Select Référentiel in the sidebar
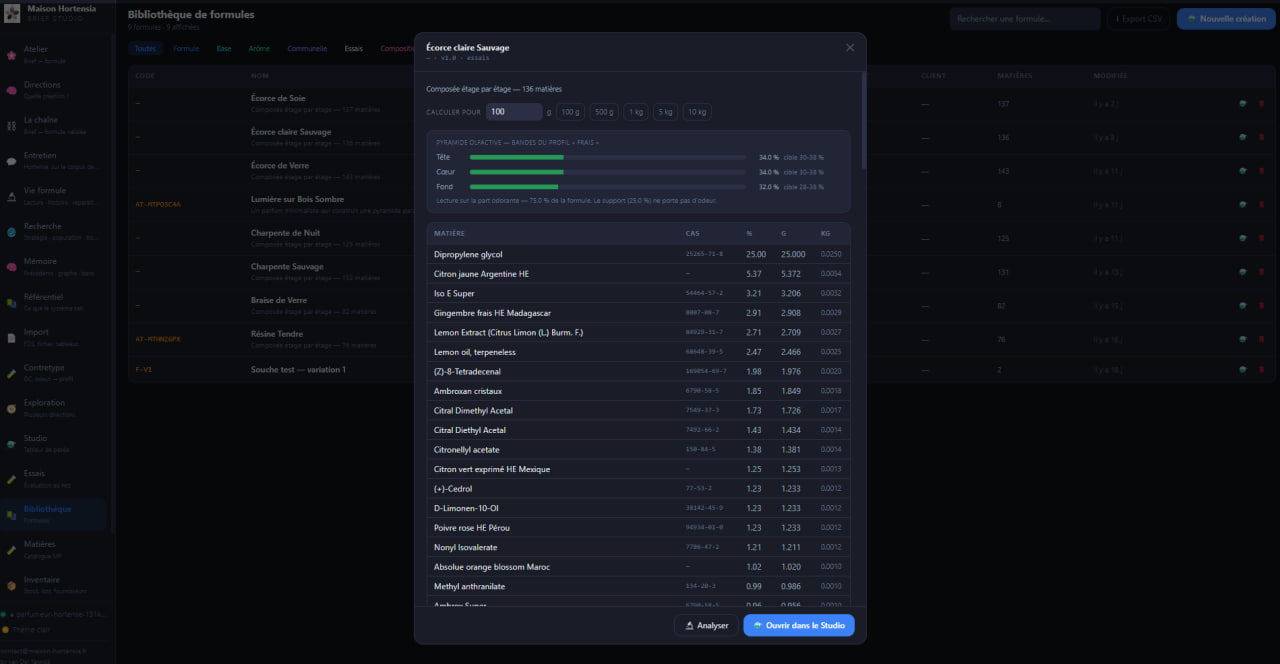Viewport: 1280px width, 664px height. click(x=55, y=302)
